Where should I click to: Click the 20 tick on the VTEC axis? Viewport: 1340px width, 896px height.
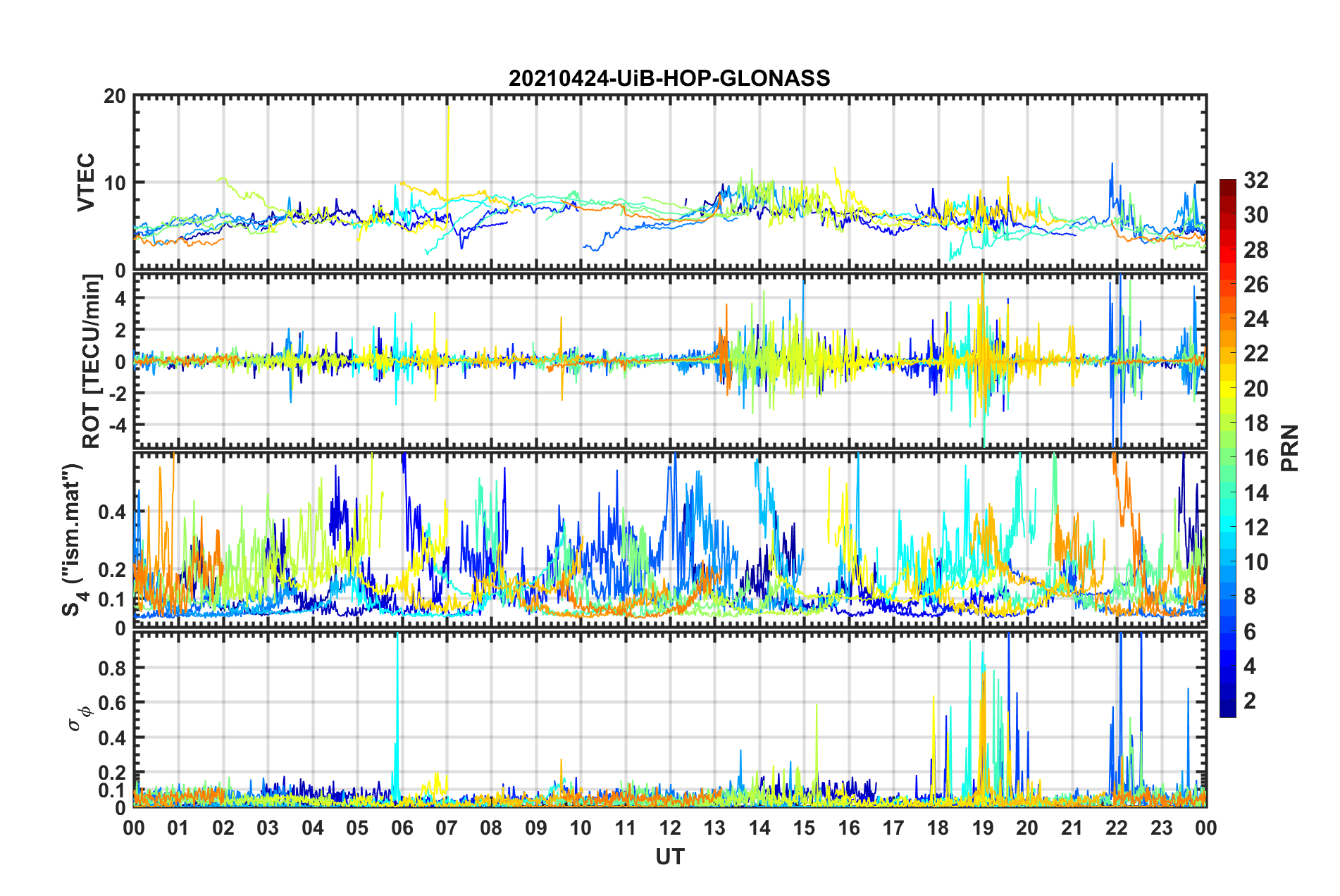click(115, 96)
